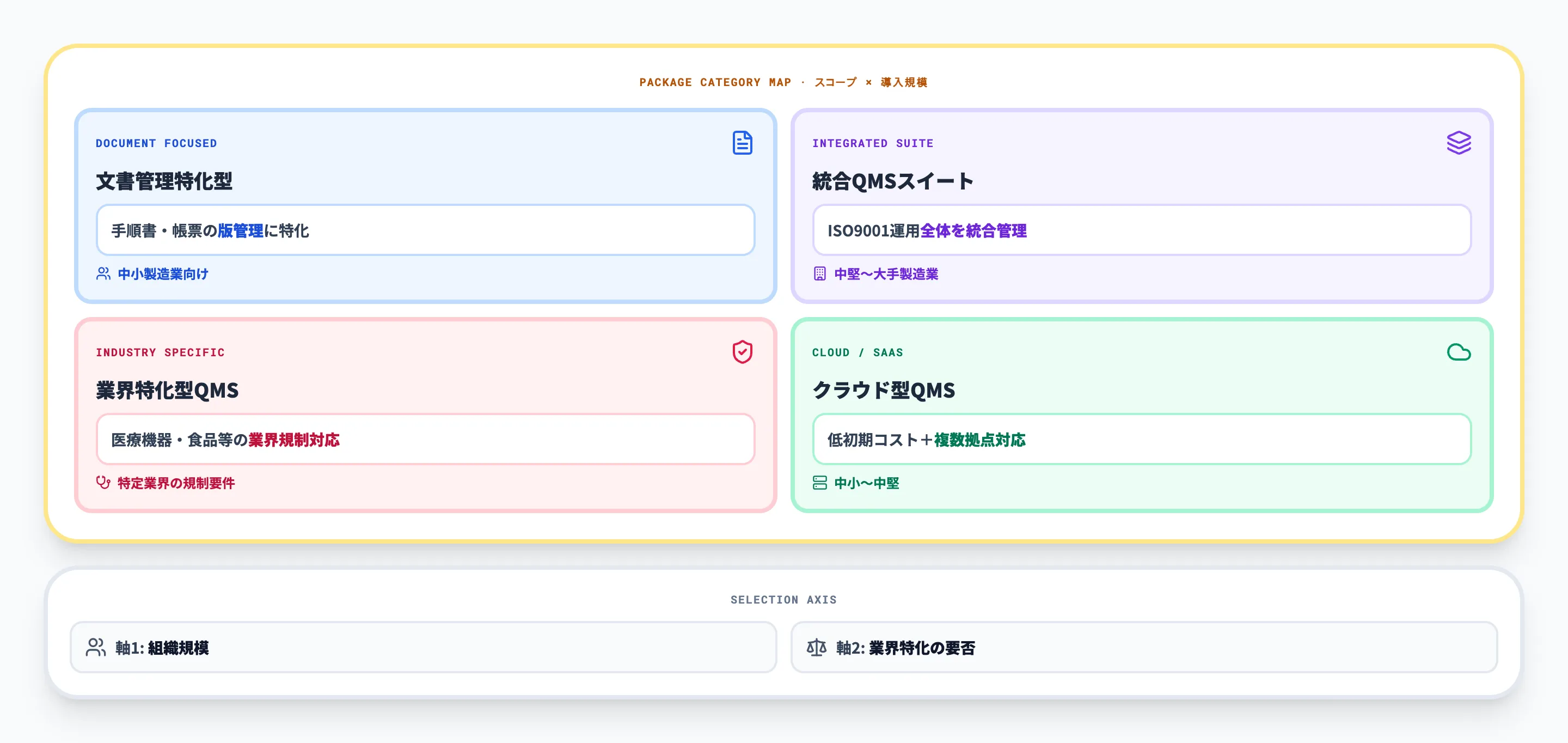Click the building icon beside 中堅〜大手製造業
Image resolution: width=1568 pixels, height=743 pixels.
tap(819, 274)
